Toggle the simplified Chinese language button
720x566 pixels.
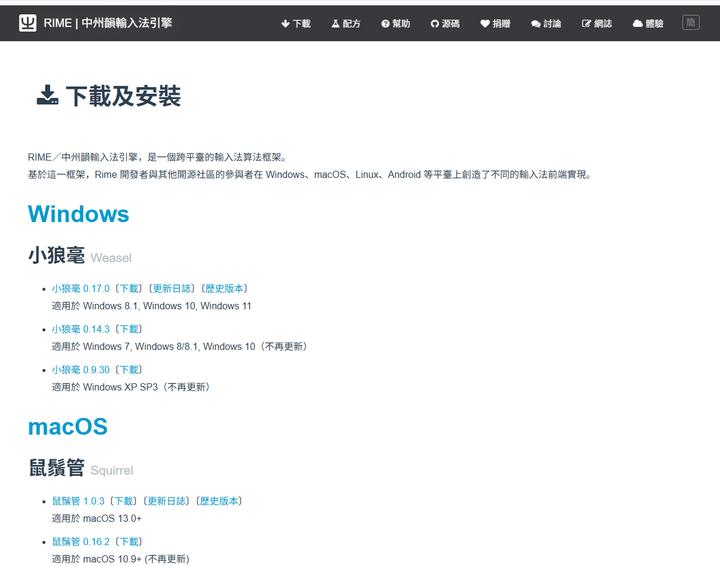[x=691, y=22]
